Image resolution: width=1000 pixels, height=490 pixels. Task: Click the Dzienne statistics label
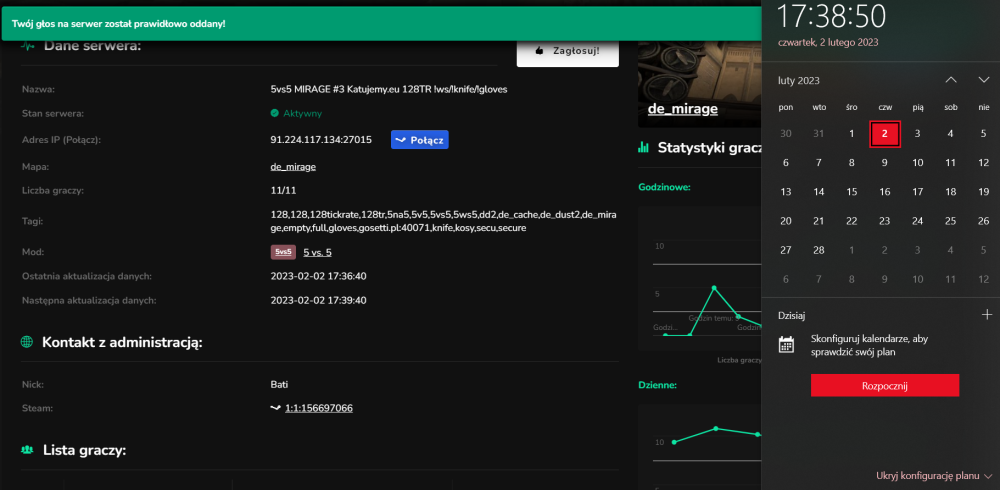pyautogui.click(x=658, y=385)
